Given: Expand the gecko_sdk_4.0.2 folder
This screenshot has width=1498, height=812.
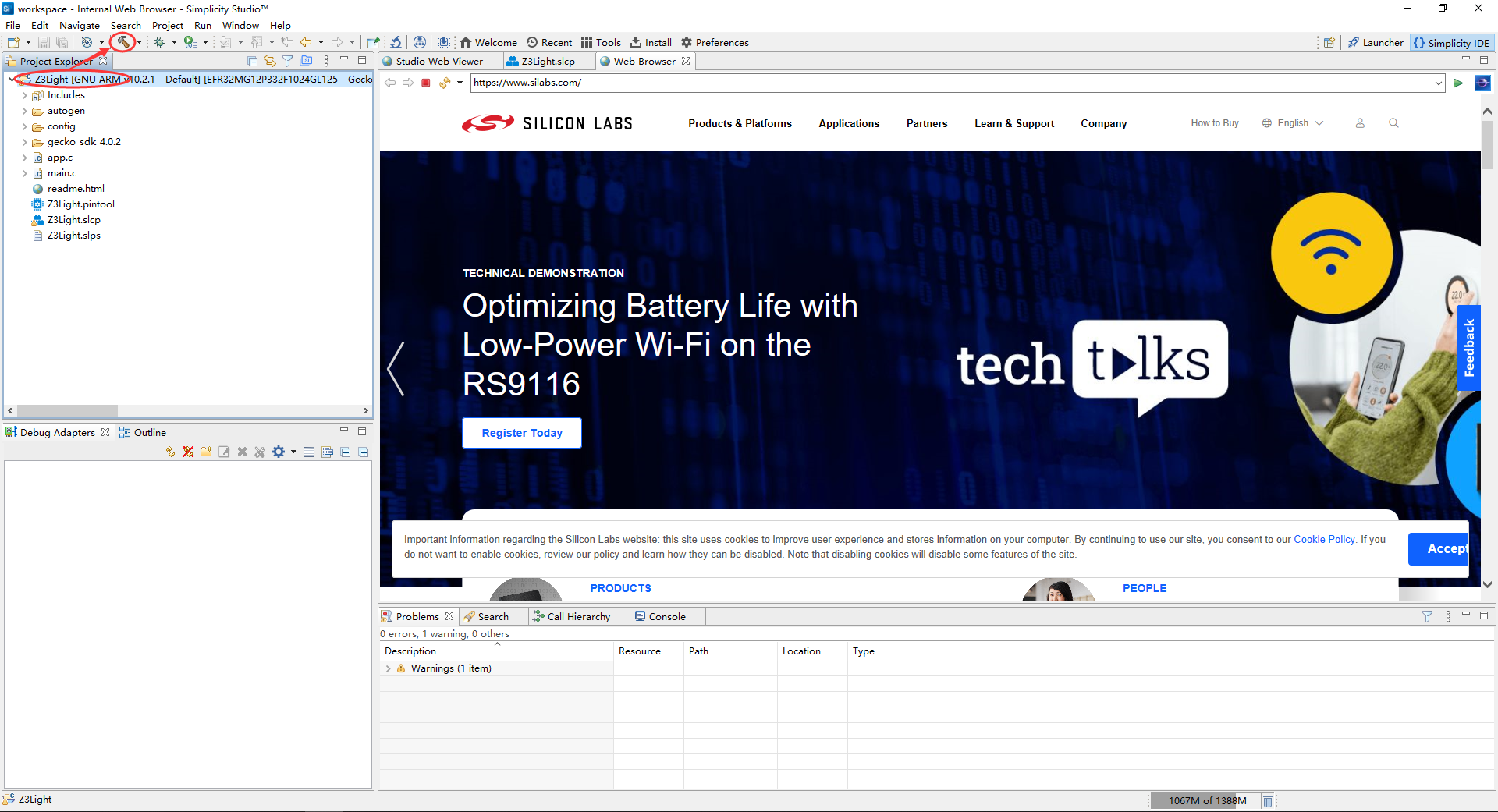Looking at the screenshot, I should pyautogui.click(x=24, y=143).
